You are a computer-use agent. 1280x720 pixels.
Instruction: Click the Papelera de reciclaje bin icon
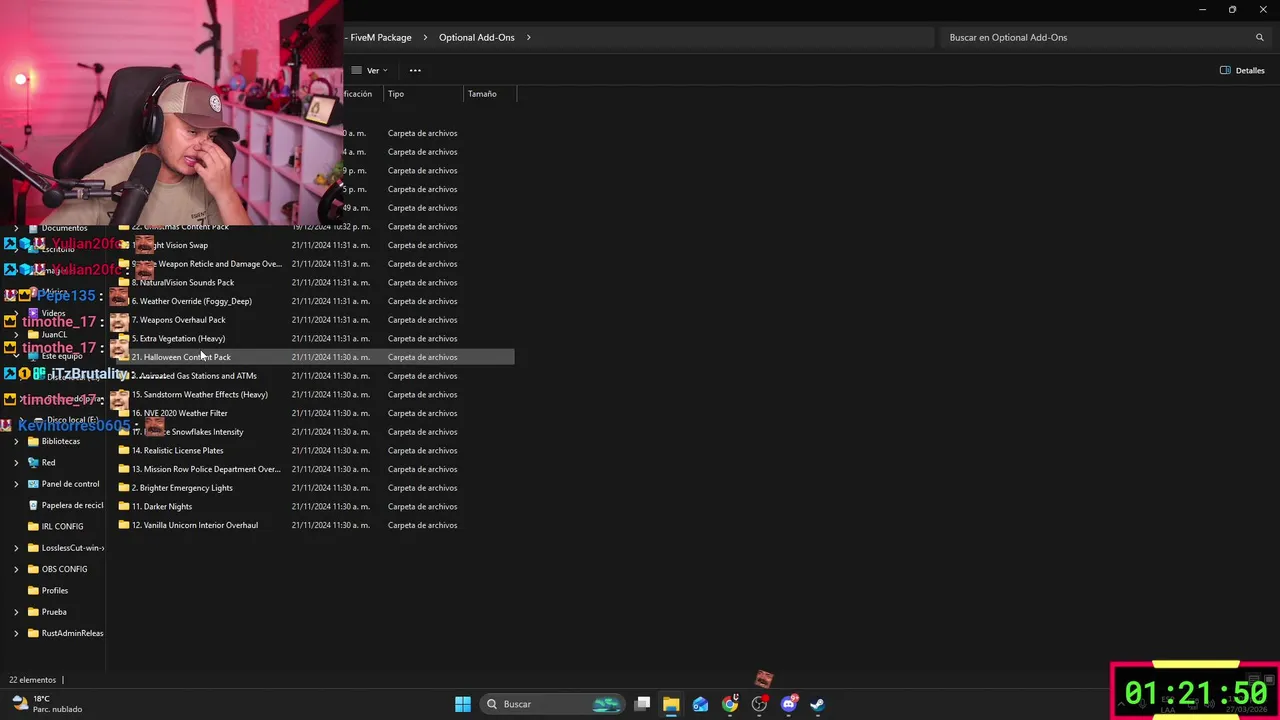(33, 505)
